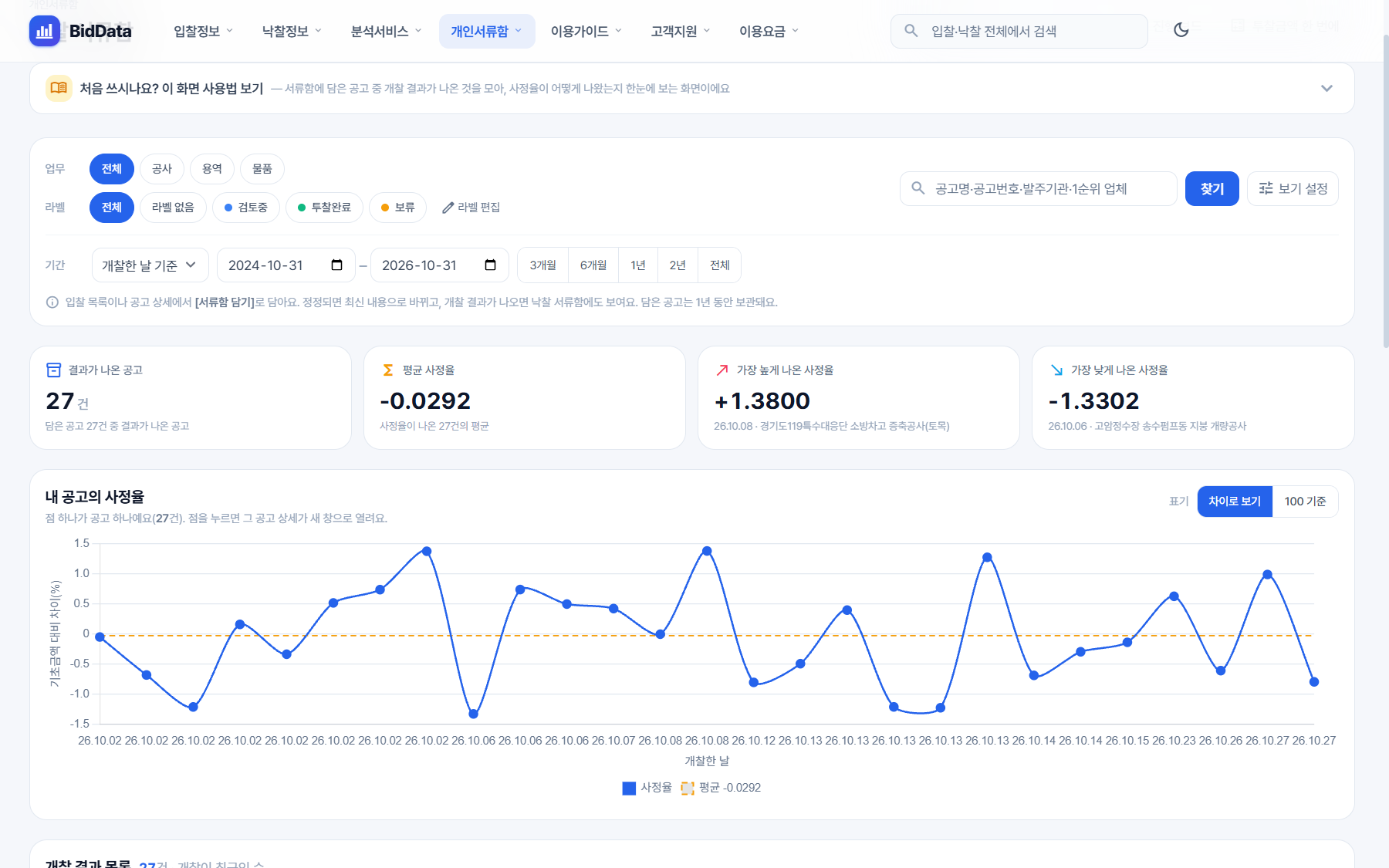Open start date calendar picker icon
The image size is (1389, 868).
pyautogui.click(x=337, y=265)
